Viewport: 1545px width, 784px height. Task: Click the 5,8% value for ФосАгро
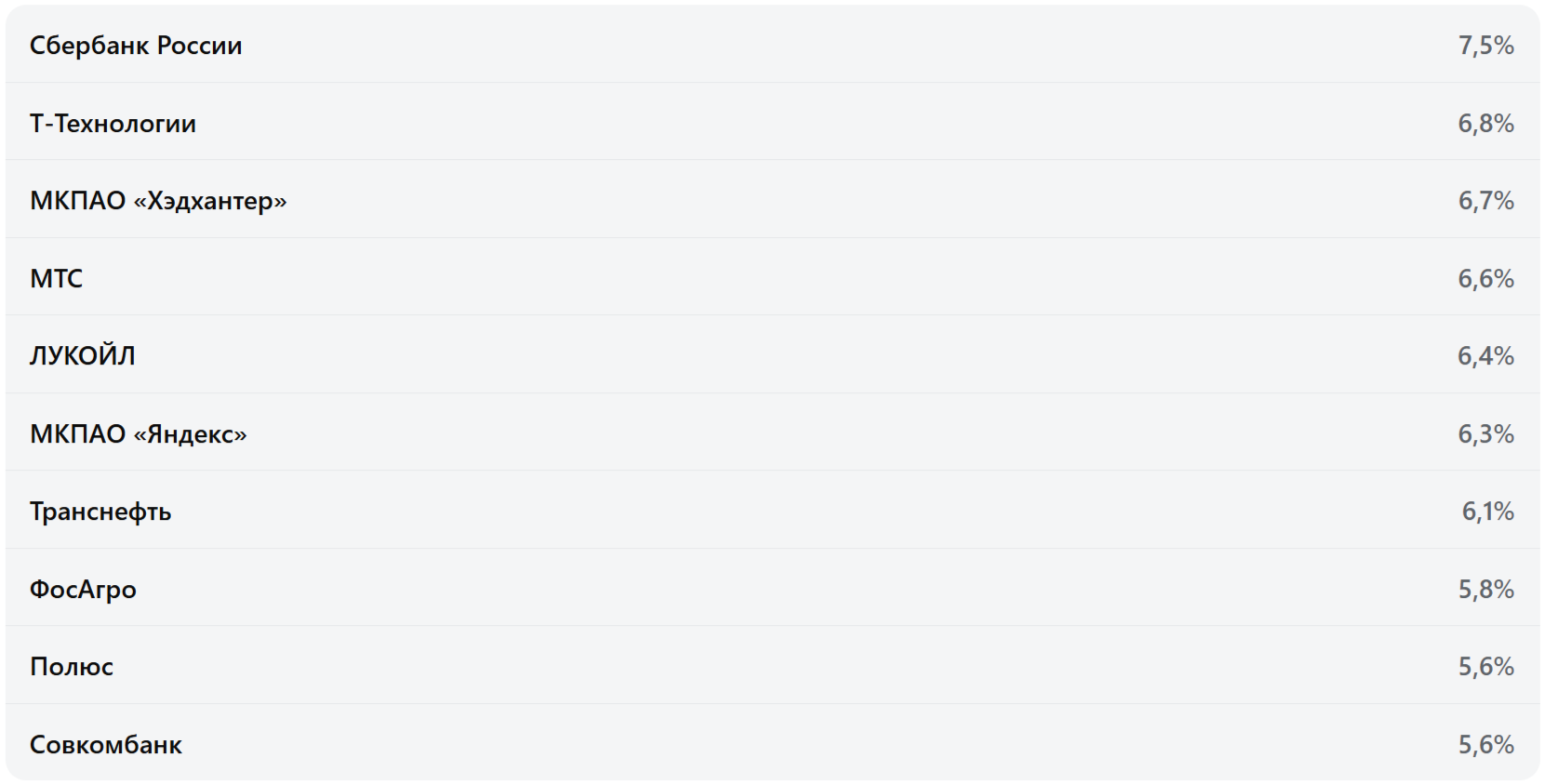[1485, 590]
